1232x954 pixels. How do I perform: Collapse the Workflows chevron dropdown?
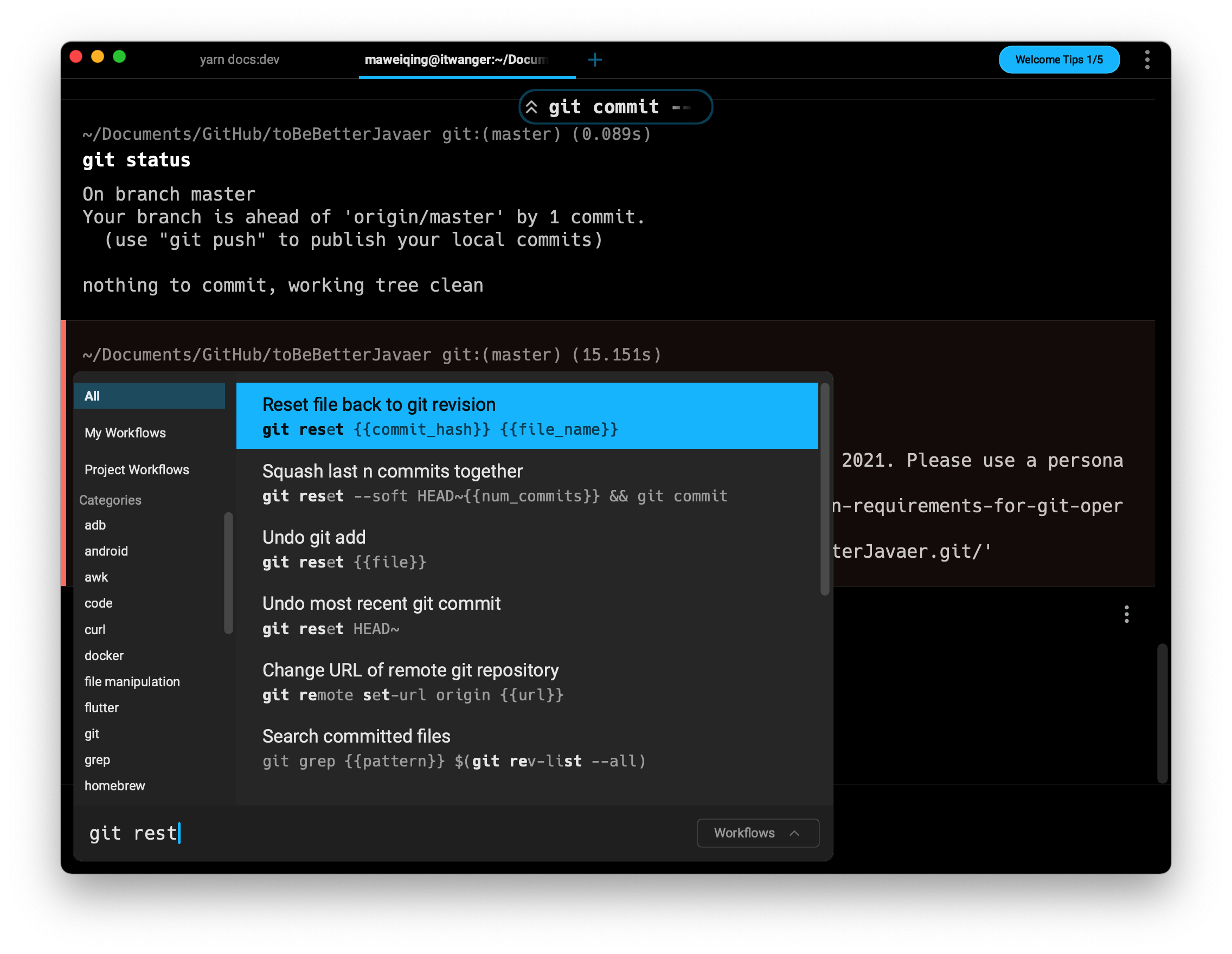point(758,833)
